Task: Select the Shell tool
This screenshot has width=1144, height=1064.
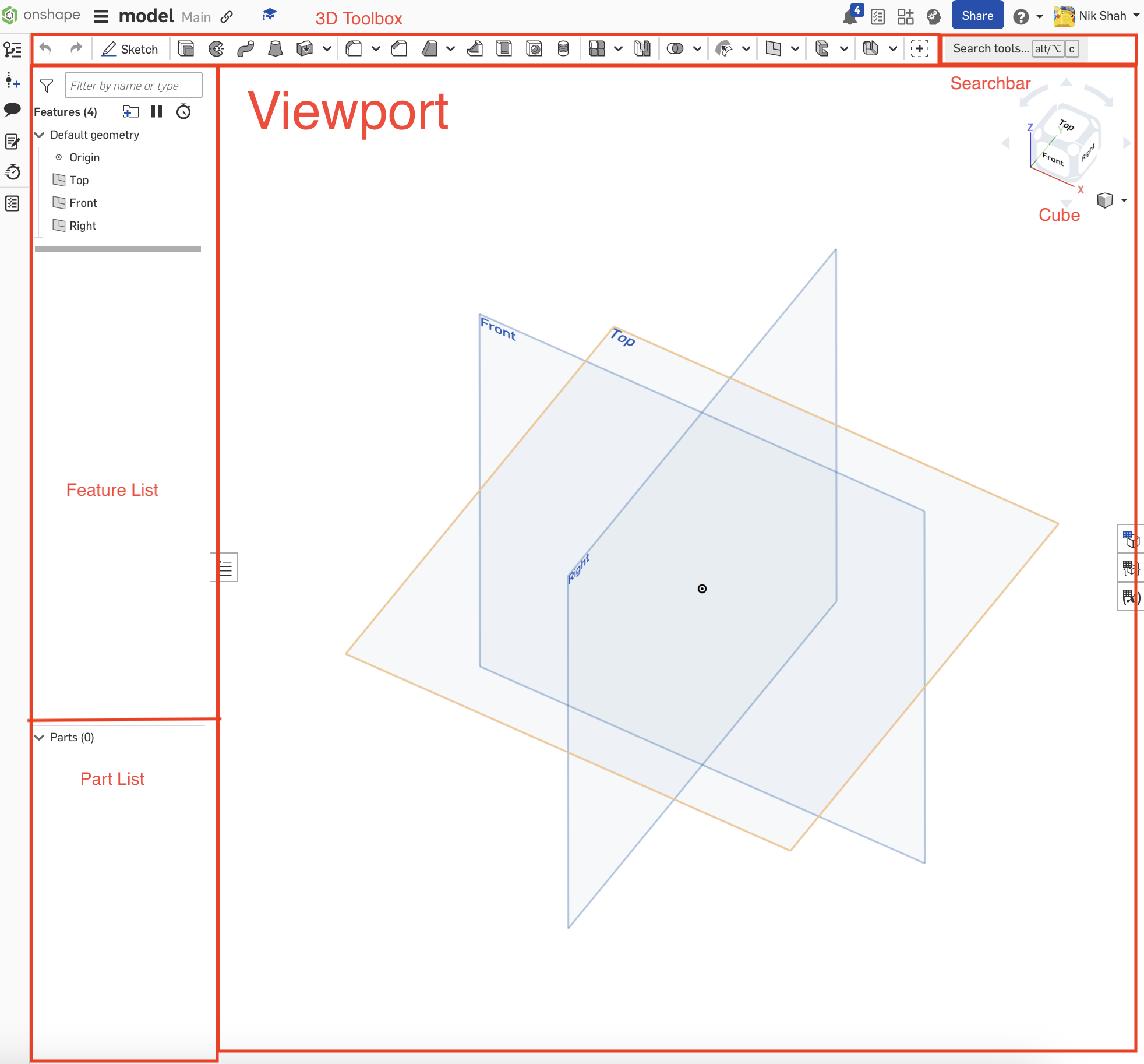Action: [504, 49]
